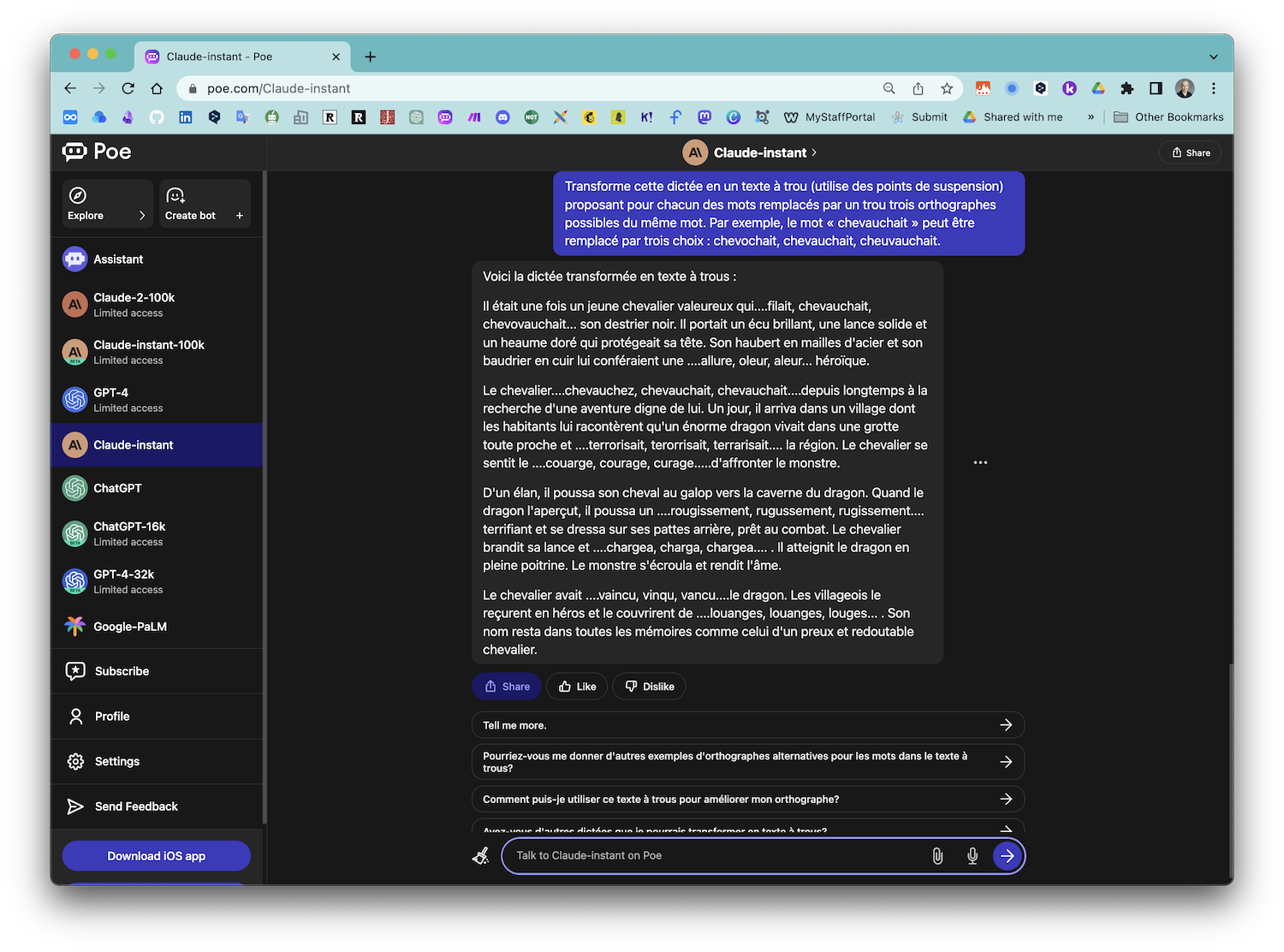Go back using browser back arrow

(70, 88)
